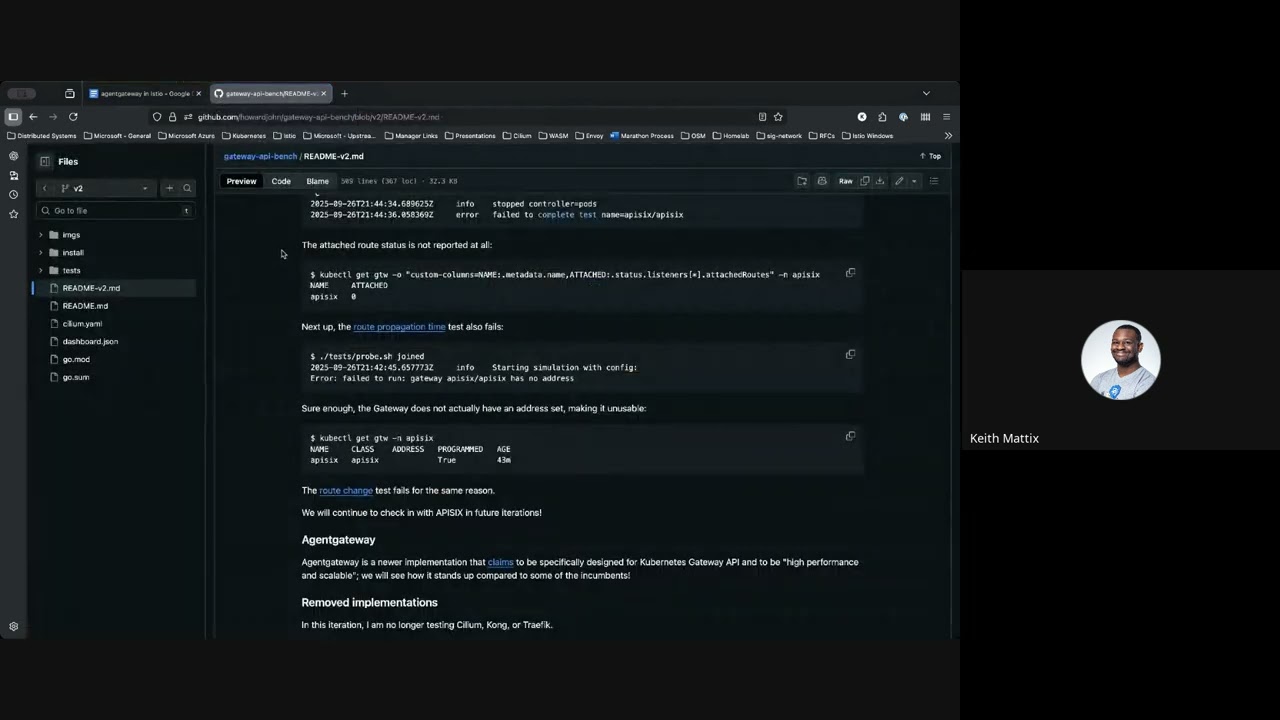Open go.mod in the file tree
Image resolution: width=1280 pixels, height=720 pixels.
point(76,360)
